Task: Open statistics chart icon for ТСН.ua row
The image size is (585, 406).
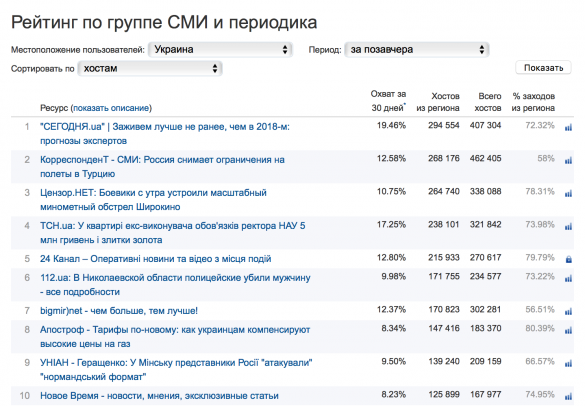Action: click(568, 227)
